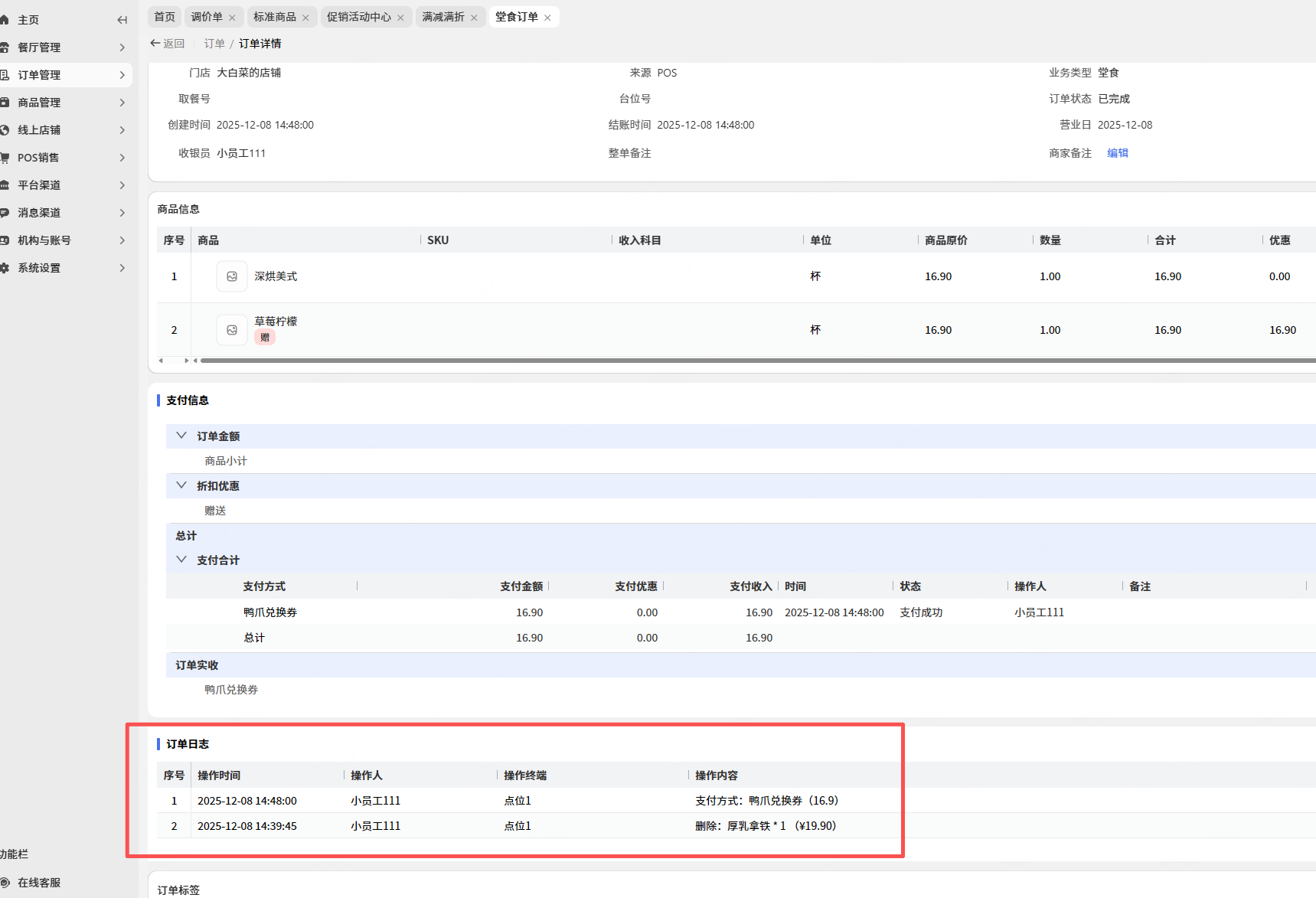1316x898 pixels.
Task: Switch to the 首页 tab
Action: point(165,17)
